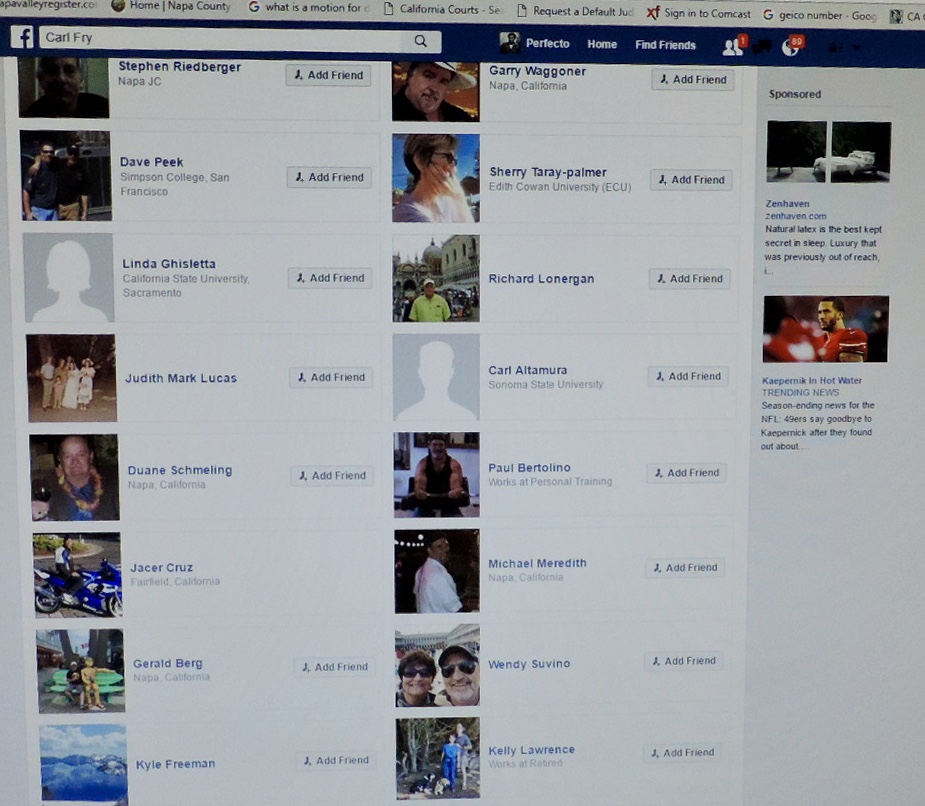Open Richard Lonergan's profile name
This screenshot has width=925, height=806.
point(541,279)
